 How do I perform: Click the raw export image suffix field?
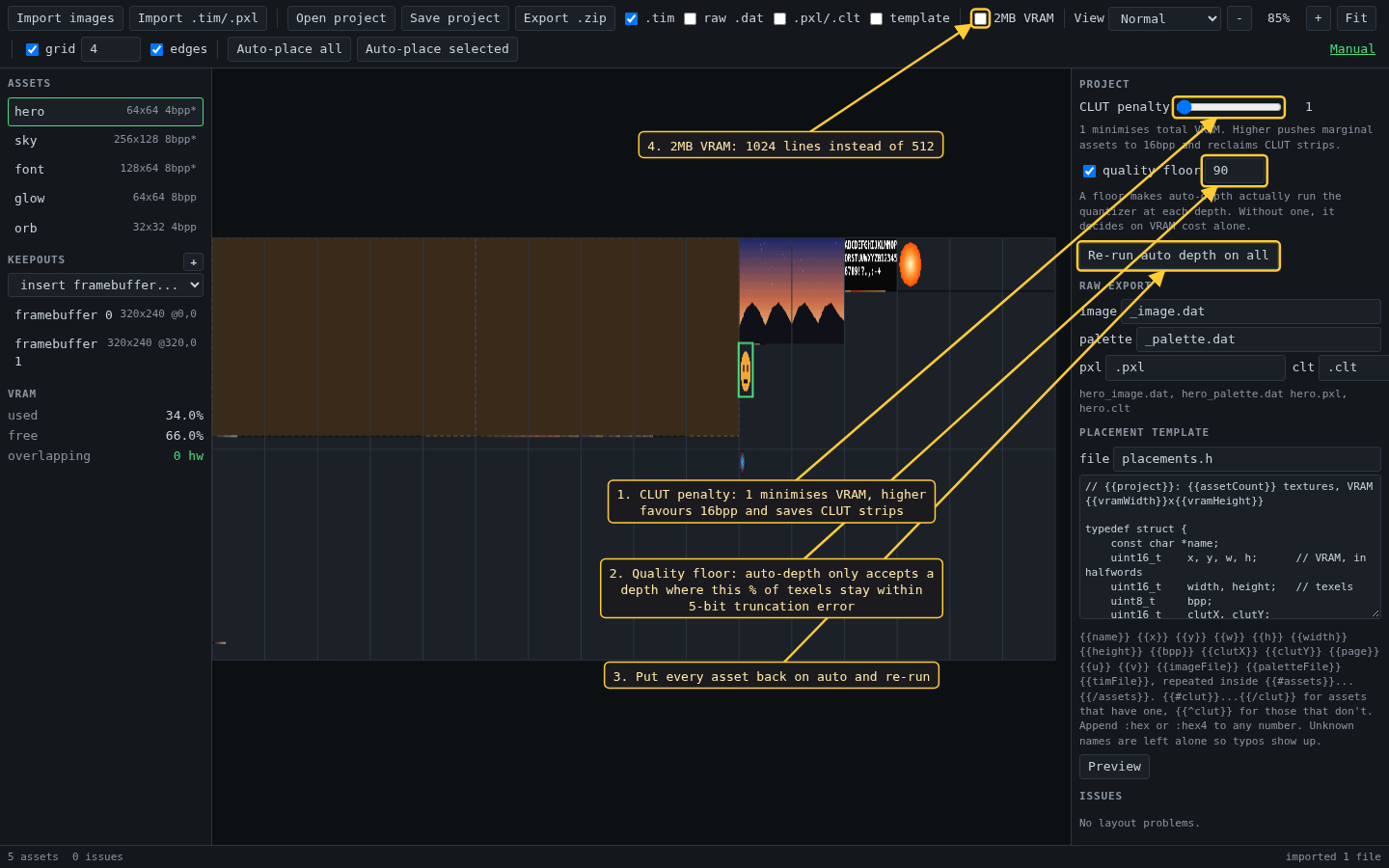pyautogui.click(x=1251, y=312)
